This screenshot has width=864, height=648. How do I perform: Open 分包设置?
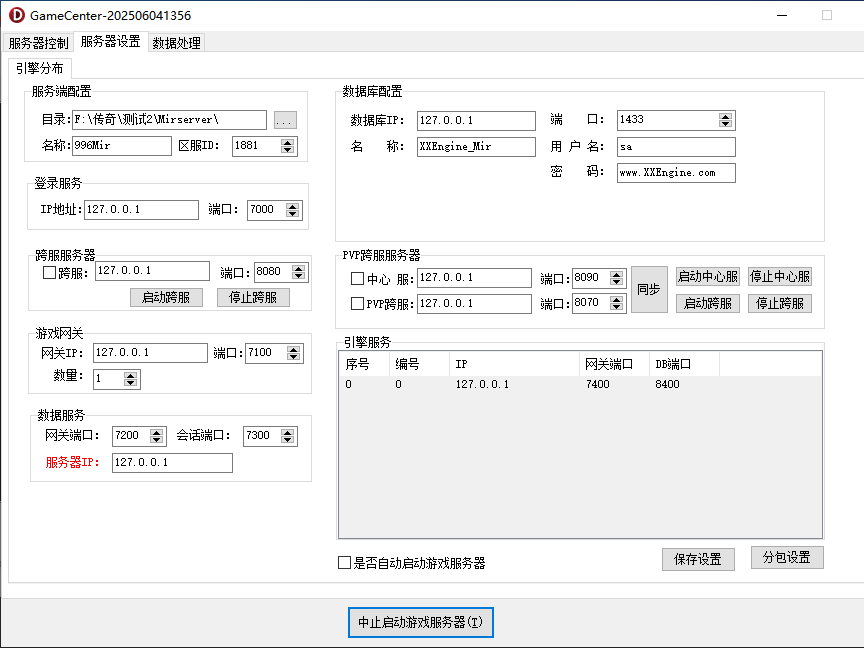click(x=787, y=559)
